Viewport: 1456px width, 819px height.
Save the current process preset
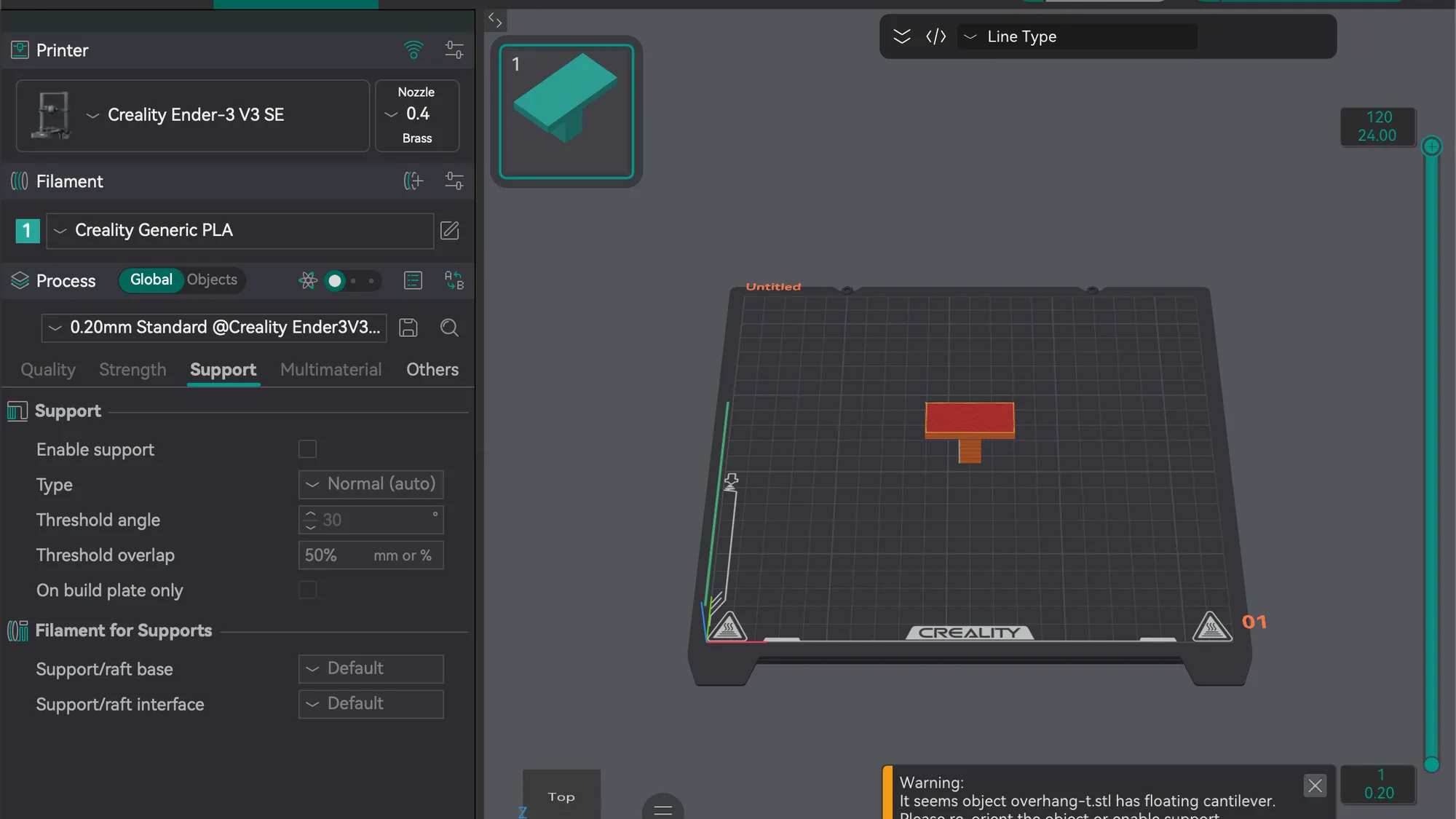click(408, 328)
